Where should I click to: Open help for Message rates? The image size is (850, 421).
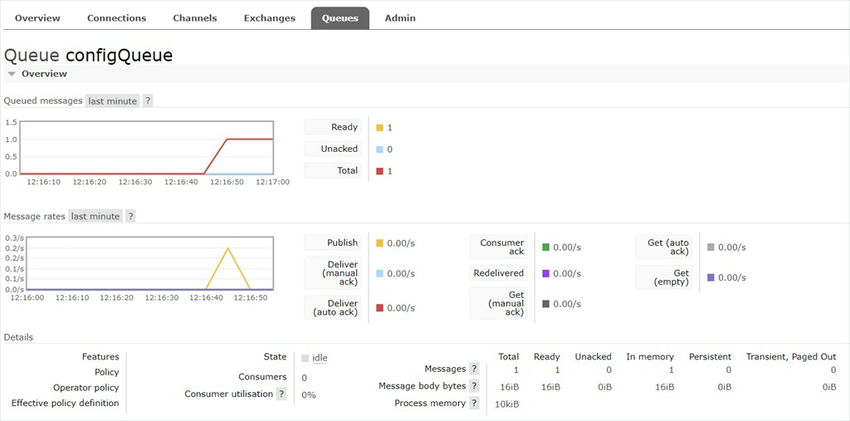coord(131,216)
